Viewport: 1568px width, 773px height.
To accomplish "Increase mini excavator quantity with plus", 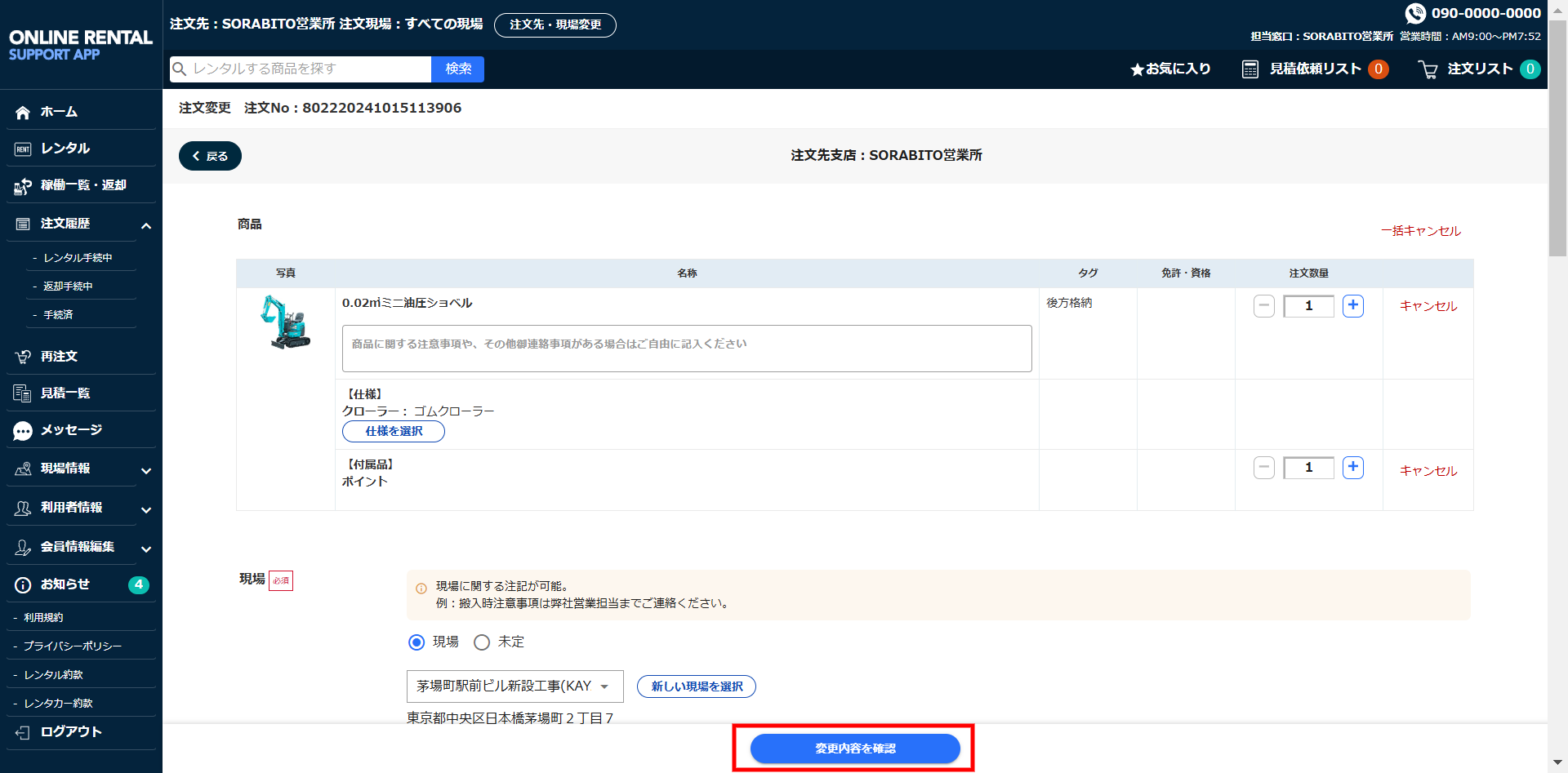I will pos(1353,306).
